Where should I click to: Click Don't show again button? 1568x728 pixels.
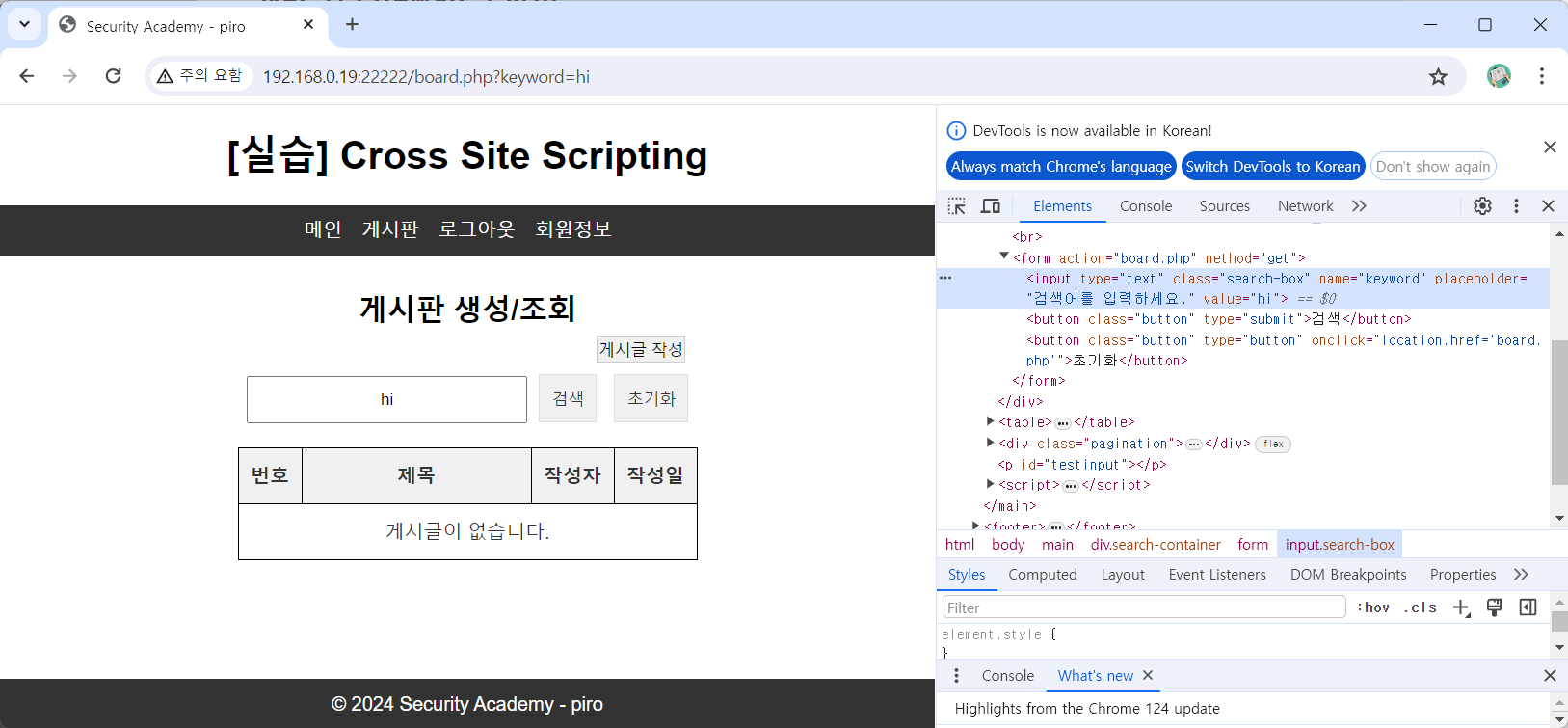[1433, 166]
